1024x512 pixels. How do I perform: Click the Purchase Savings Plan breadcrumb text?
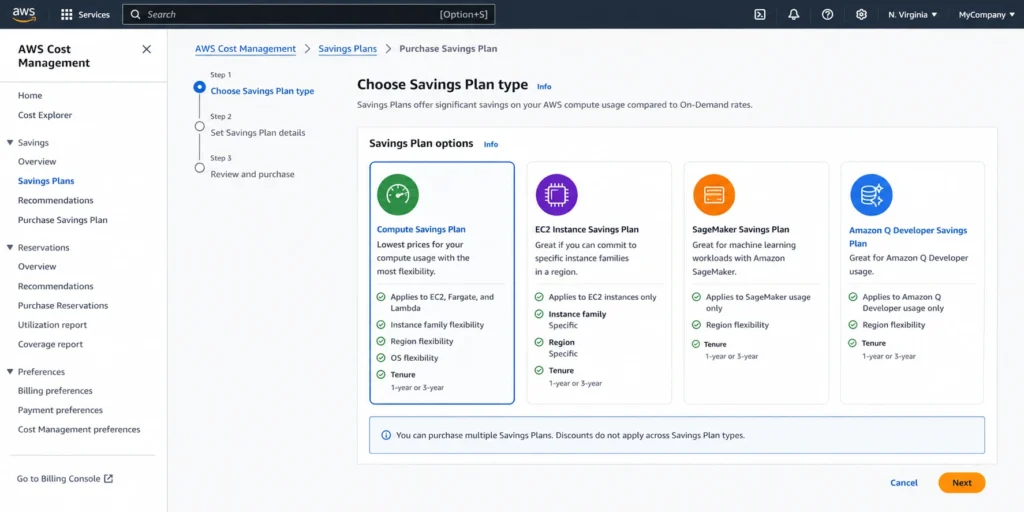point(448,48)
